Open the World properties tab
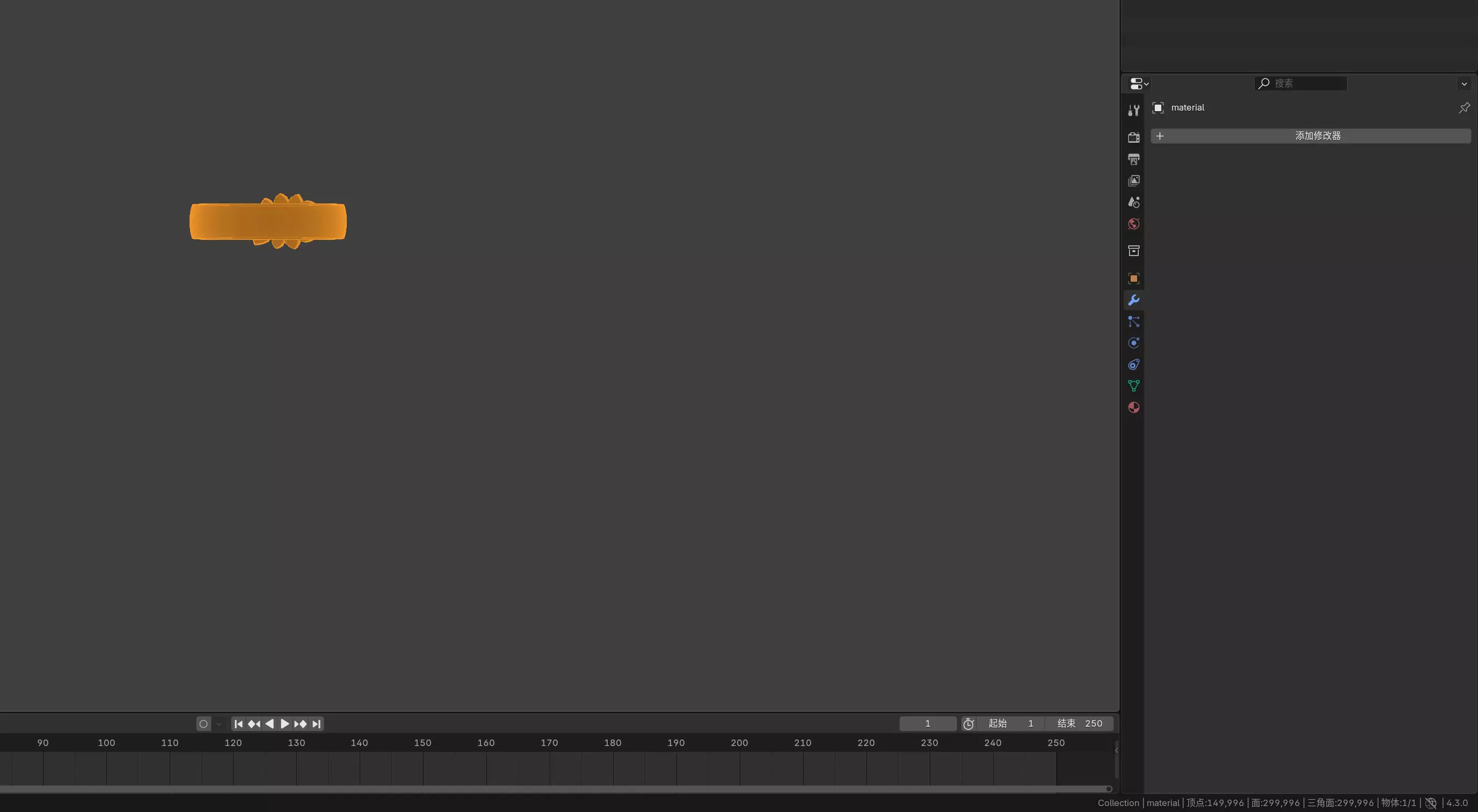This screenshot has width=1478, height=812. coord(1133,224)
